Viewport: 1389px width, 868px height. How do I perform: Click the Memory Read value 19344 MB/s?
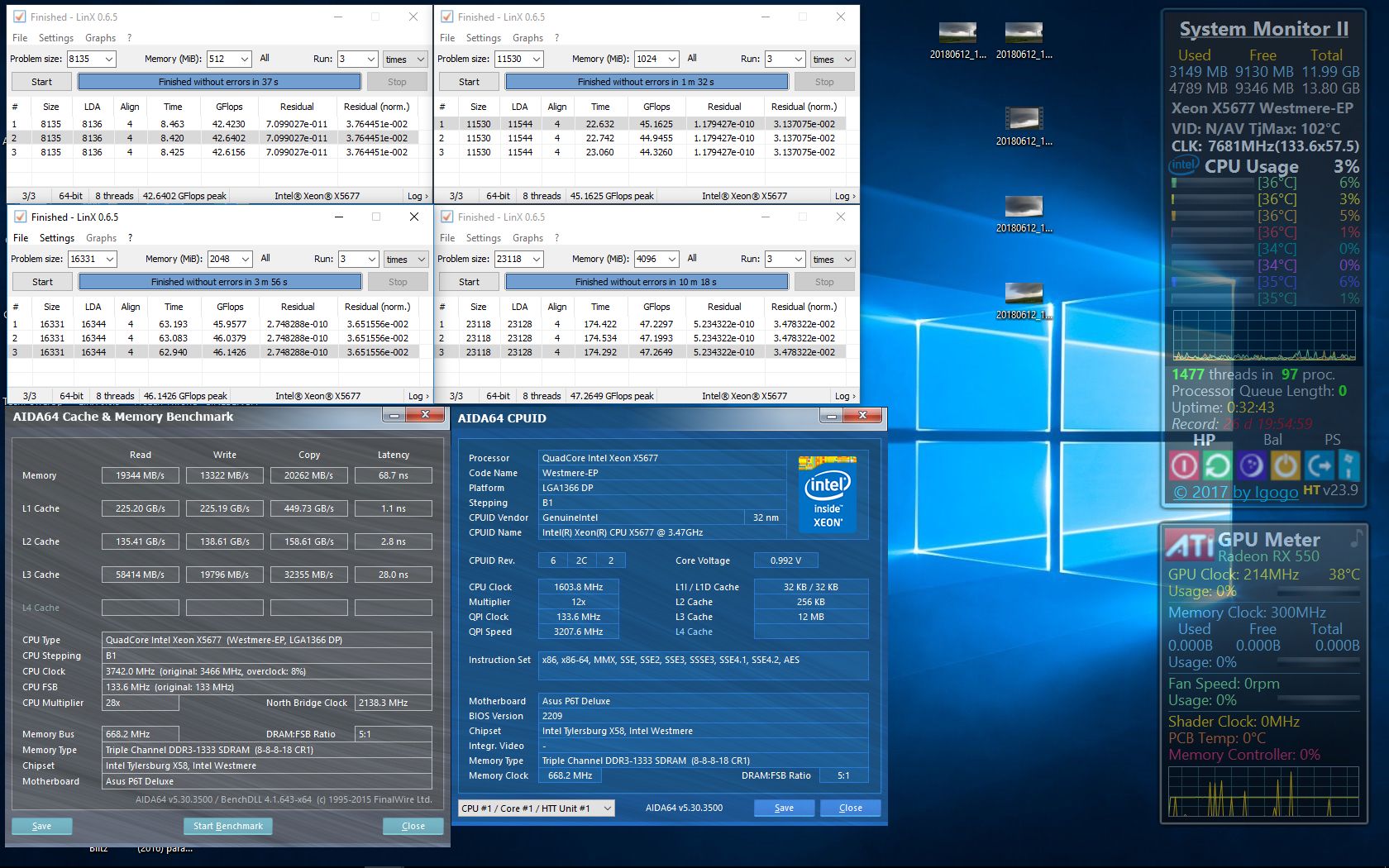click(141, 475)
